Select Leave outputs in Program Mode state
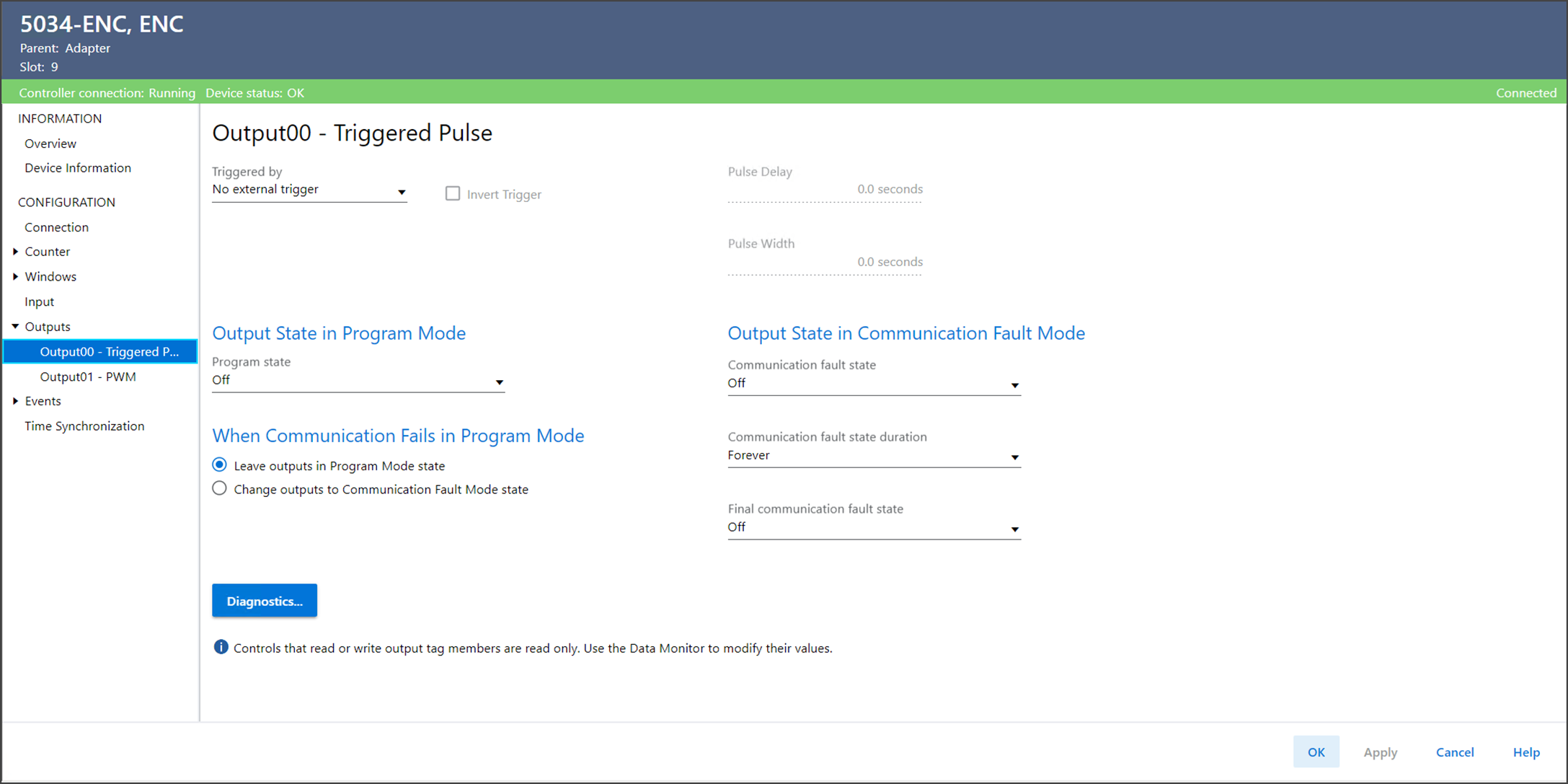Viewport: 1568px width, 784px height. pyautogui.click(x=220, y=465)
